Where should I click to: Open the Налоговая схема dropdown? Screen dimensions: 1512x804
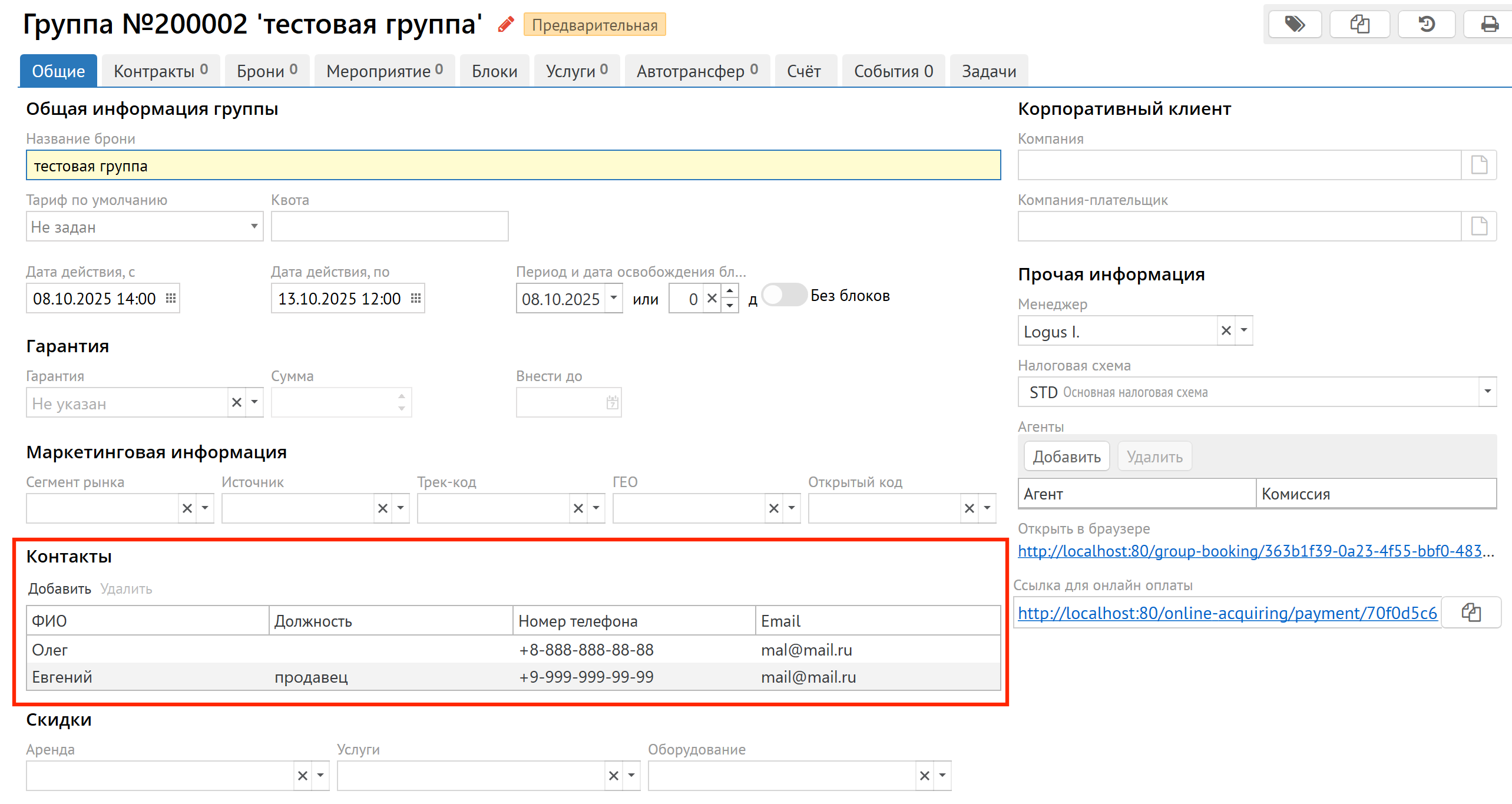click(x=1487, y=392)
